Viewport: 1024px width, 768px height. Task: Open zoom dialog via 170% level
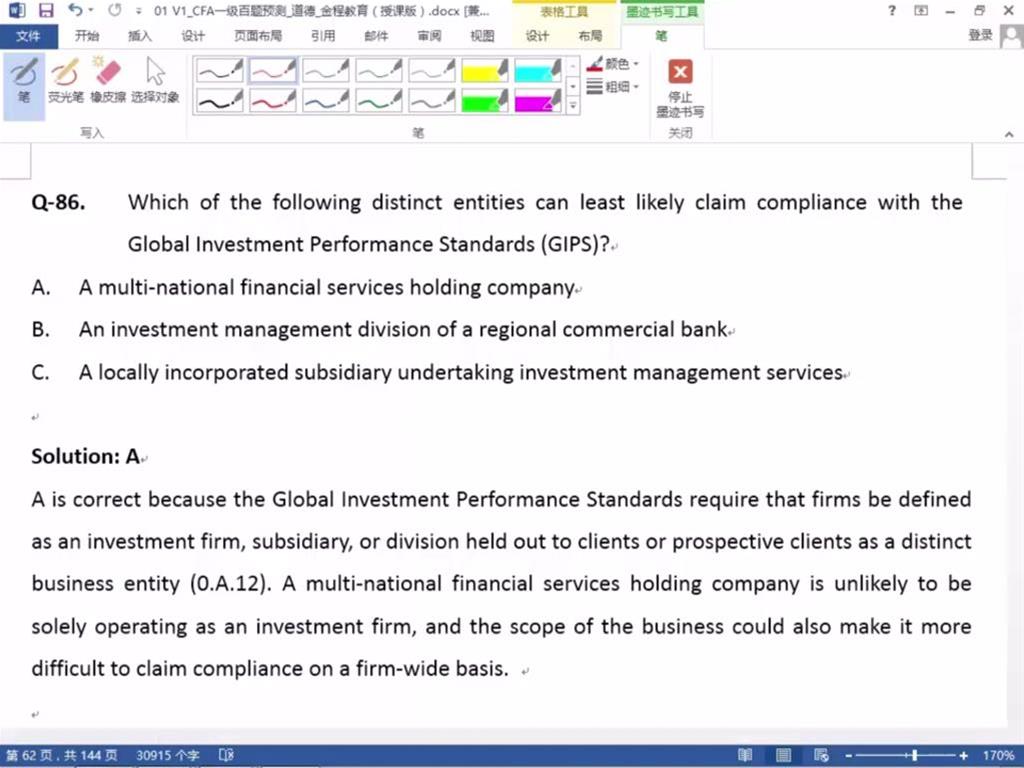(998, 756)
